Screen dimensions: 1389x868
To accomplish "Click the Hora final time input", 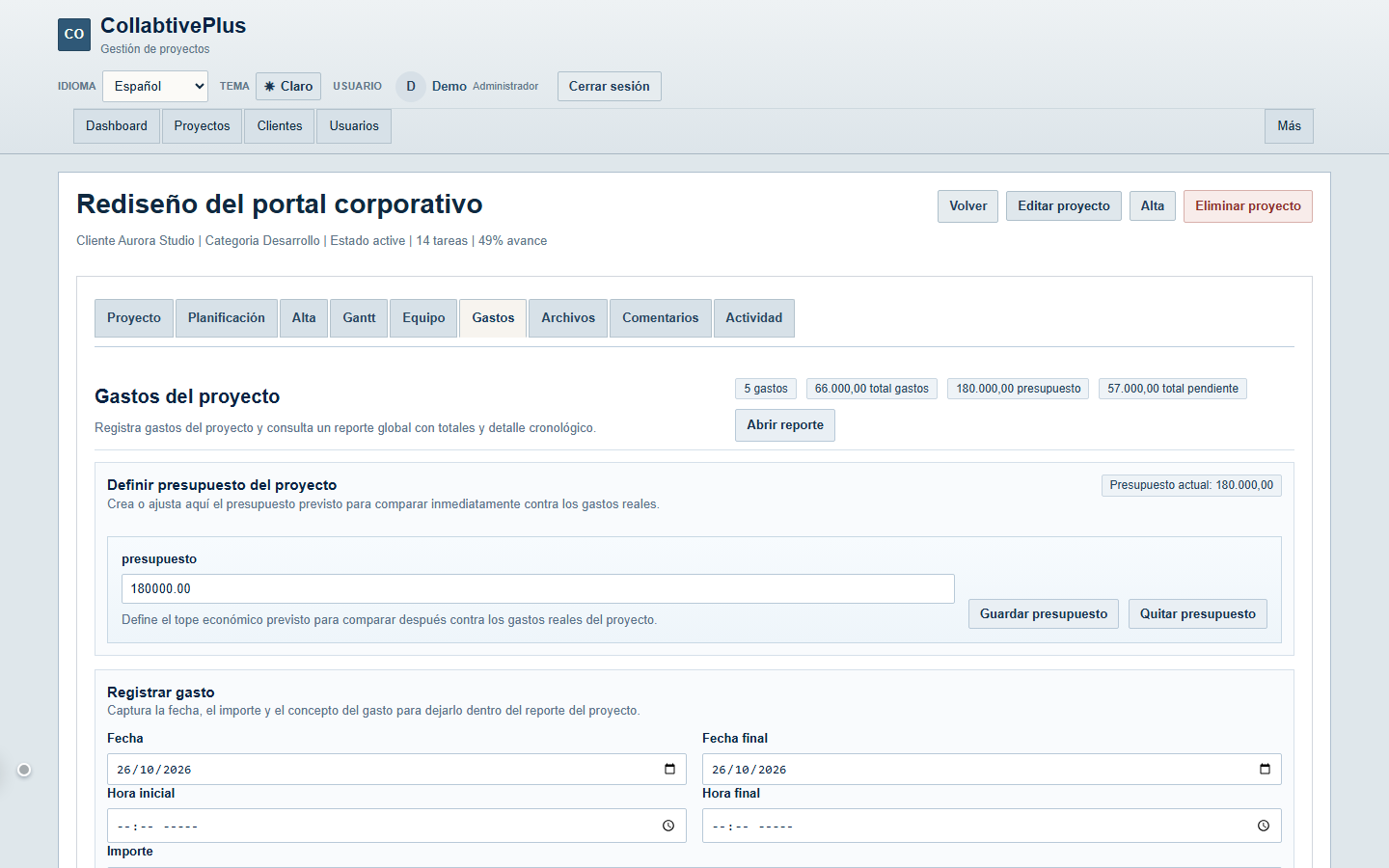I will point(992,826).
